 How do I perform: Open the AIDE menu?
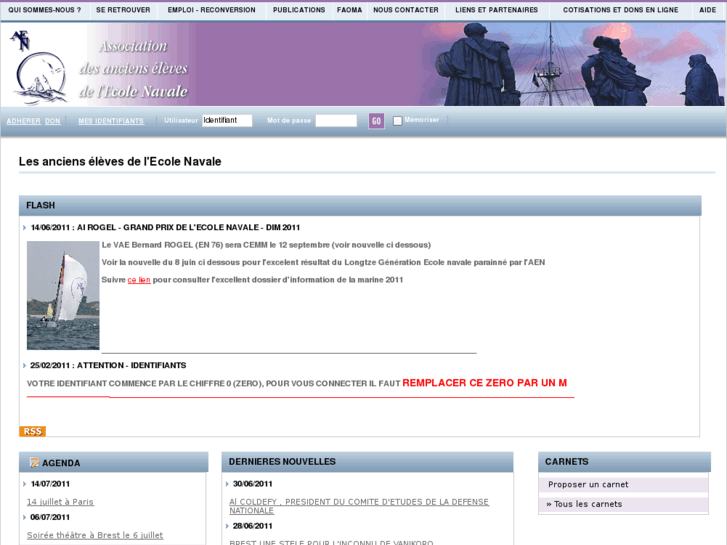click(x=708, y=10)
